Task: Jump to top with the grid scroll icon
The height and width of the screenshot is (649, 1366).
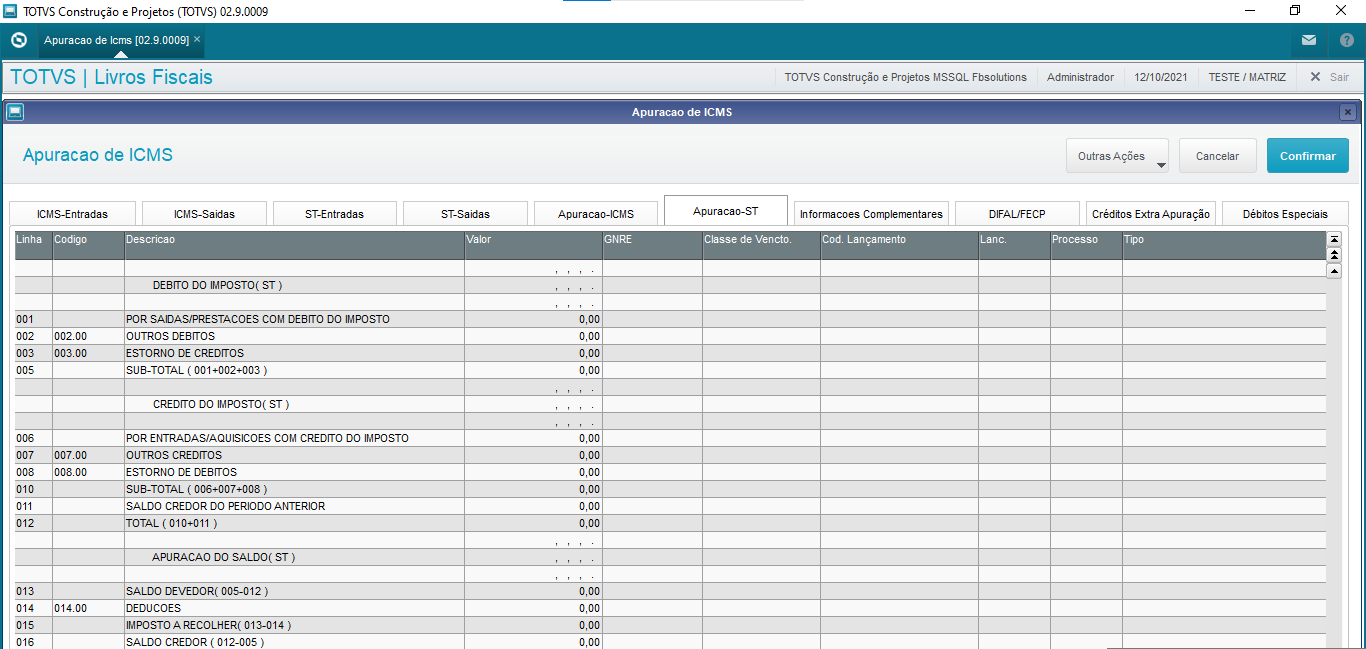Action: point(1333,239)
